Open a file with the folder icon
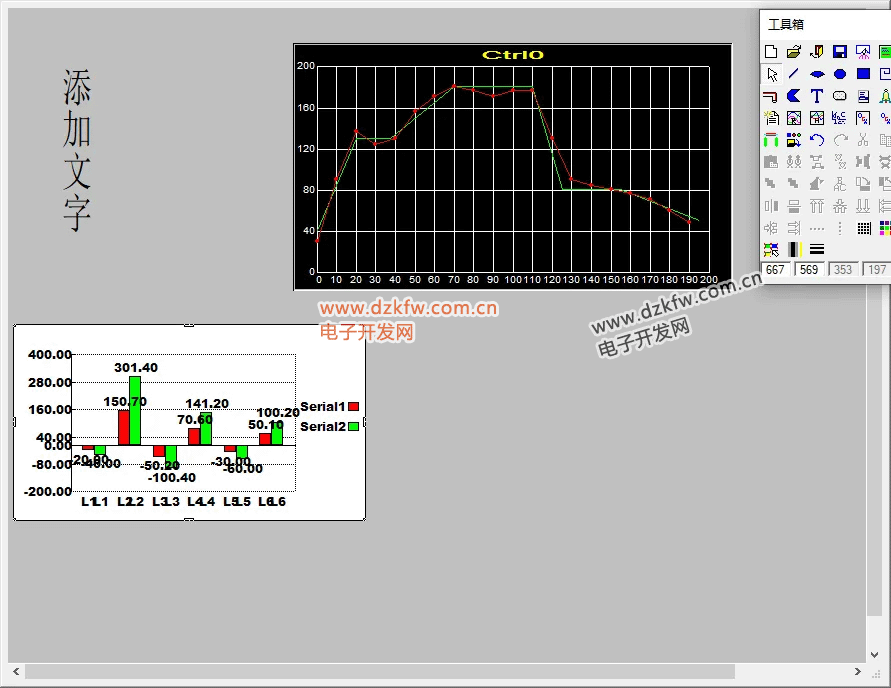The height and width of the screenshot is (688, 891). (794, 51)
